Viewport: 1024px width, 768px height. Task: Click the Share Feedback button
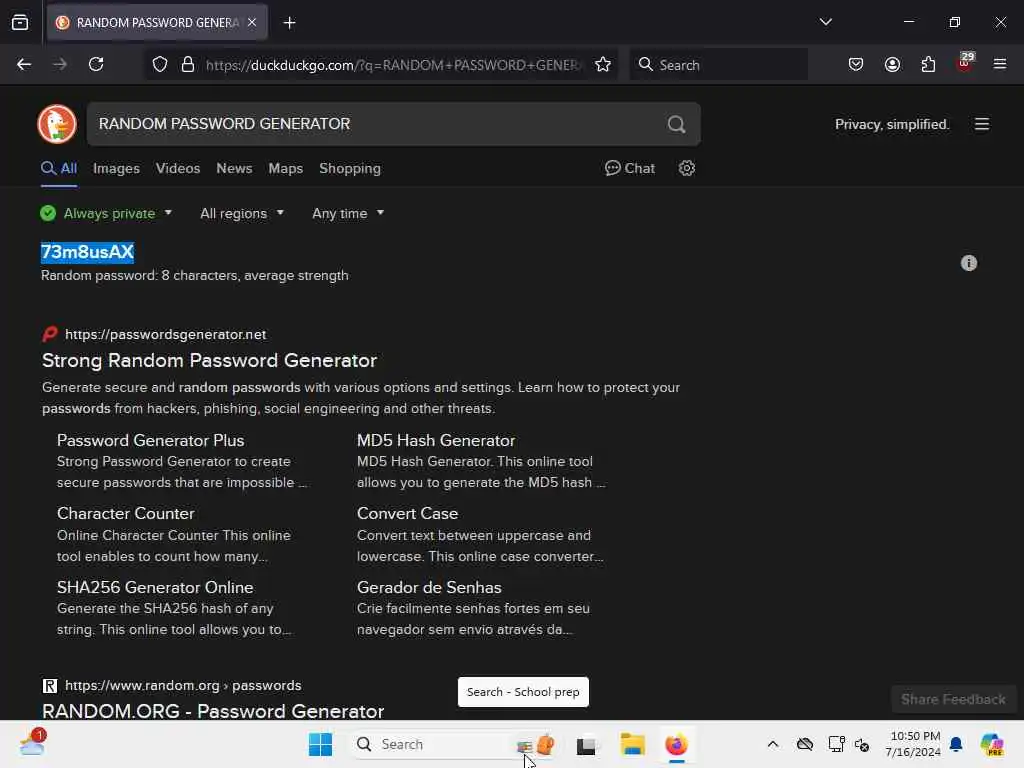(x=953, y=699)
